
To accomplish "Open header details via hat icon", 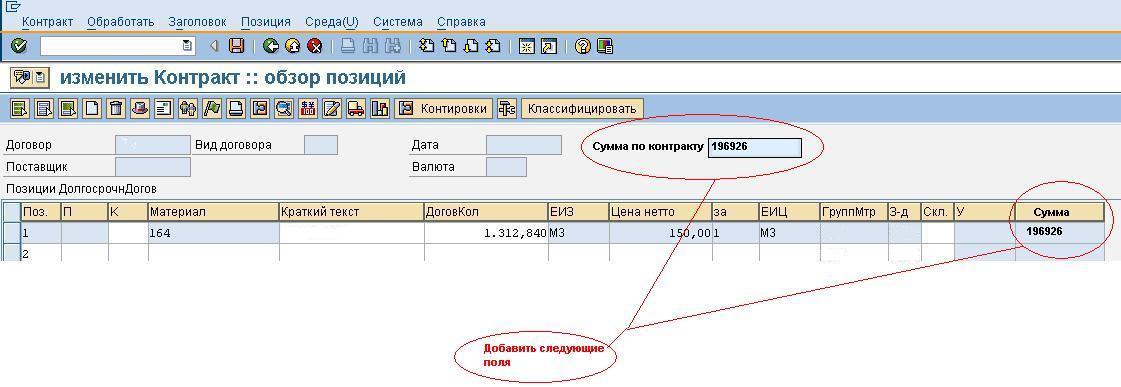I will click(x=140, y=109).
